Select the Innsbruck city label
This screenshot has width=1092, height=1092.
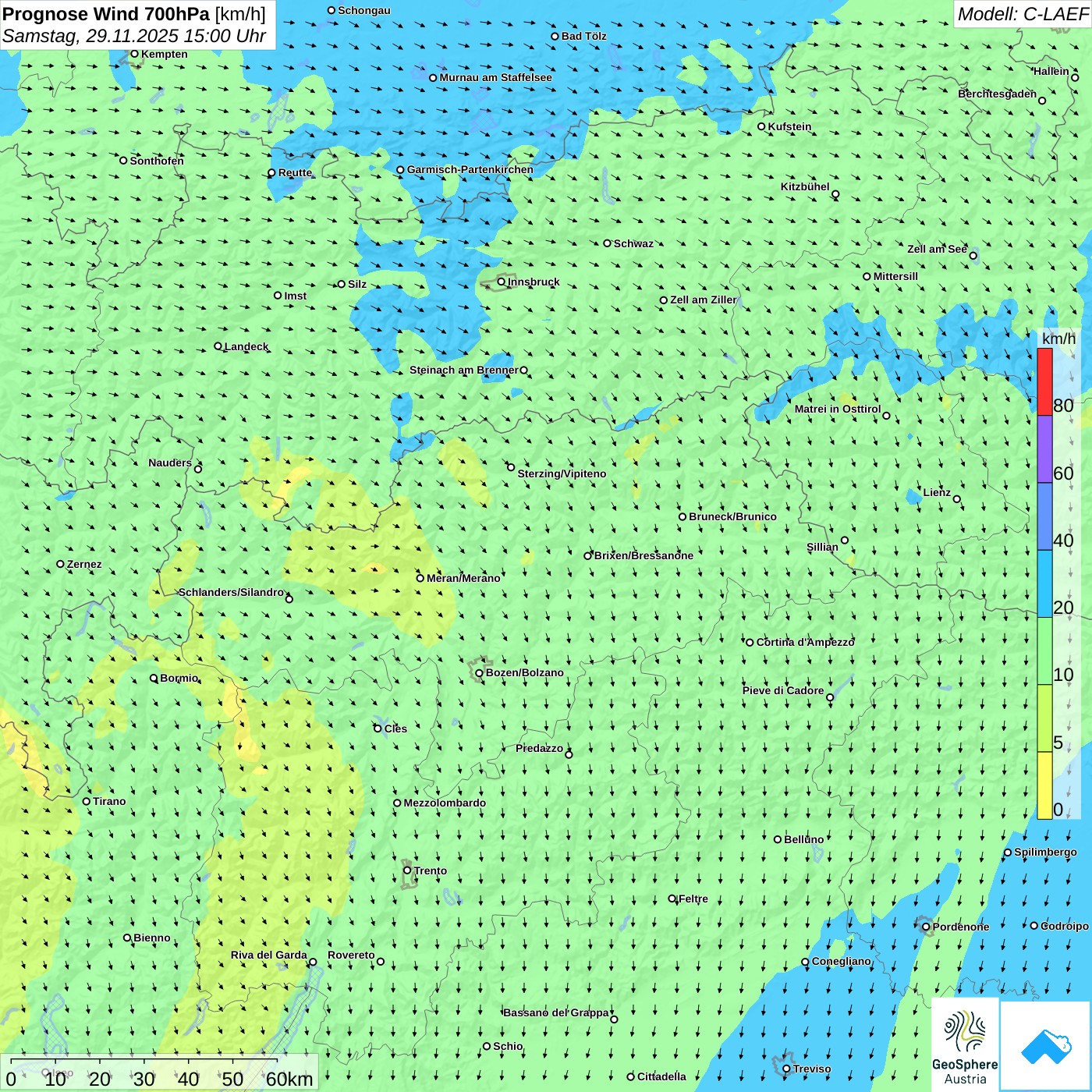[x=534, y=282]
